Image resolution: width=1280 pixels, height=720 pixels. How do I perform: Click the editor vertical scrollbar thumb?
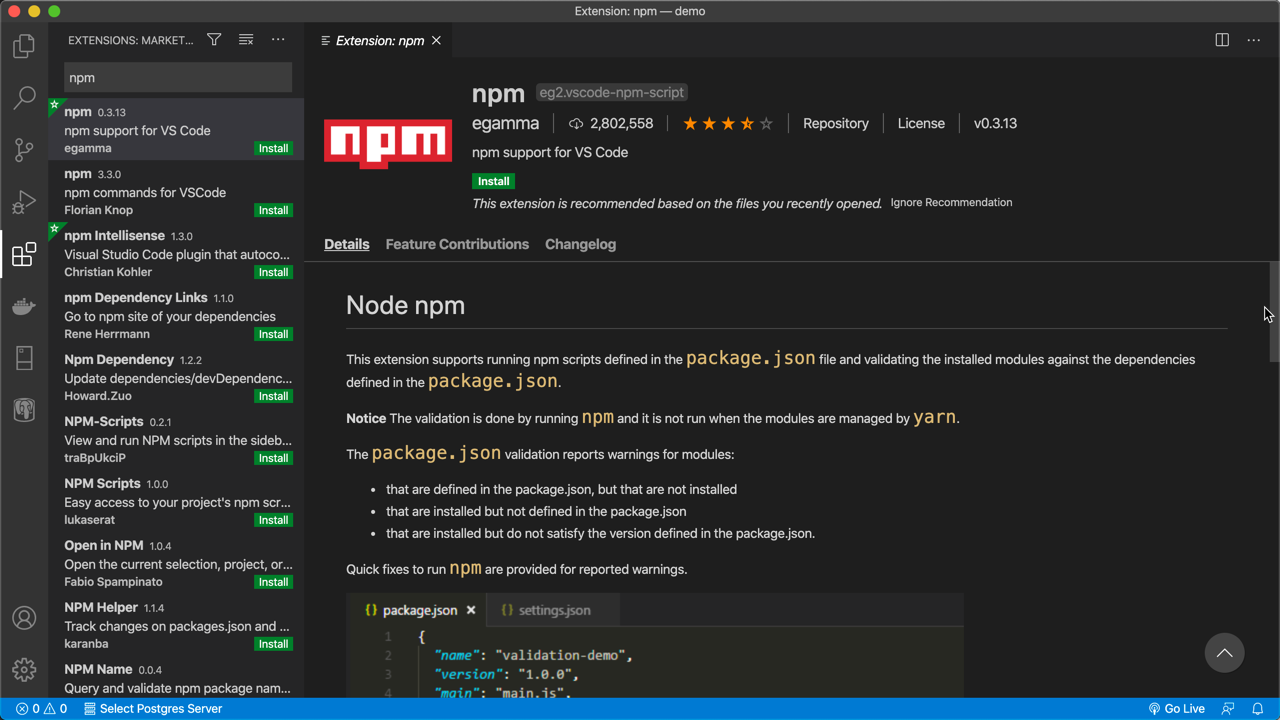coord(1274,312)
